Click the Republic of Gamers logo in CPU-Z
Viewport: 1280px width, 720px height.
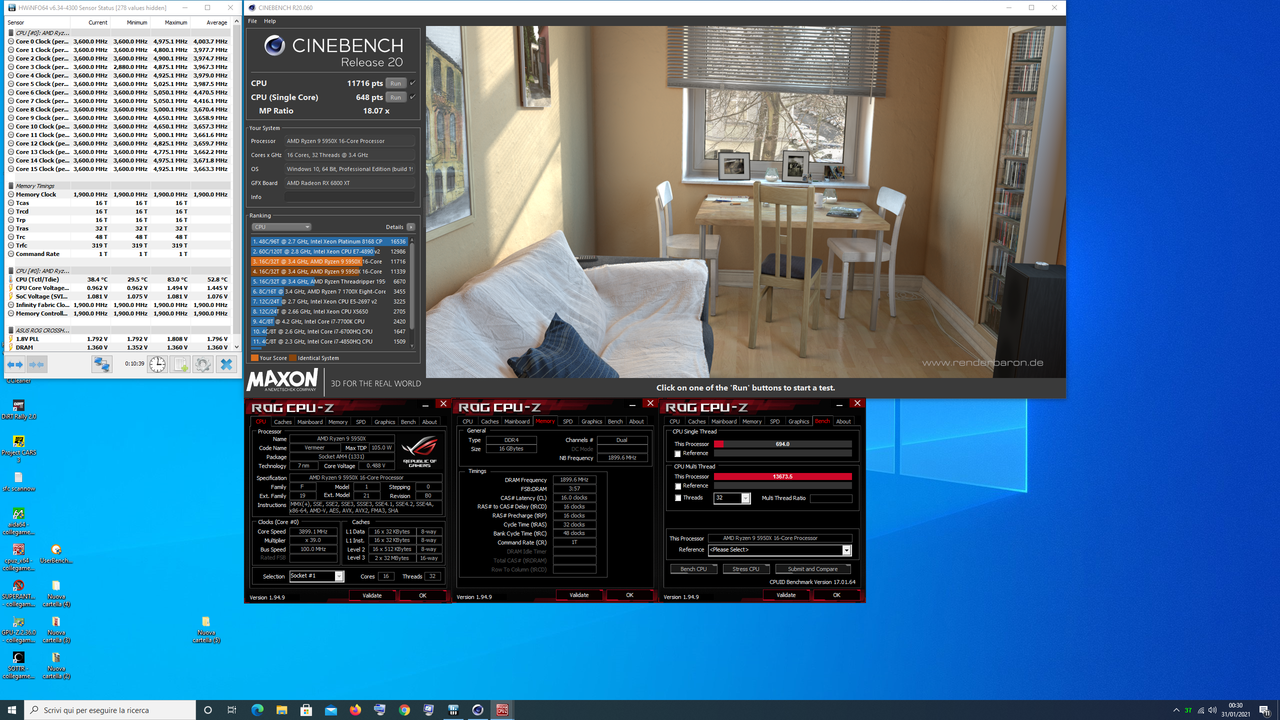pos(418,452)
